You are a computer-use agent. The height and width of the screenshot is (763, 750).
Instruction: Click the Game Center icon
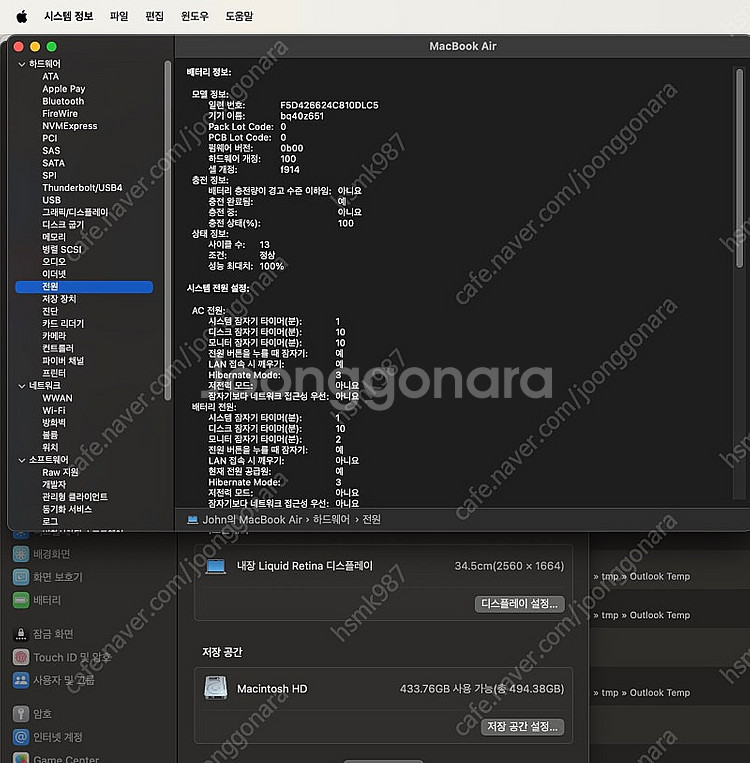pos(20,758)
